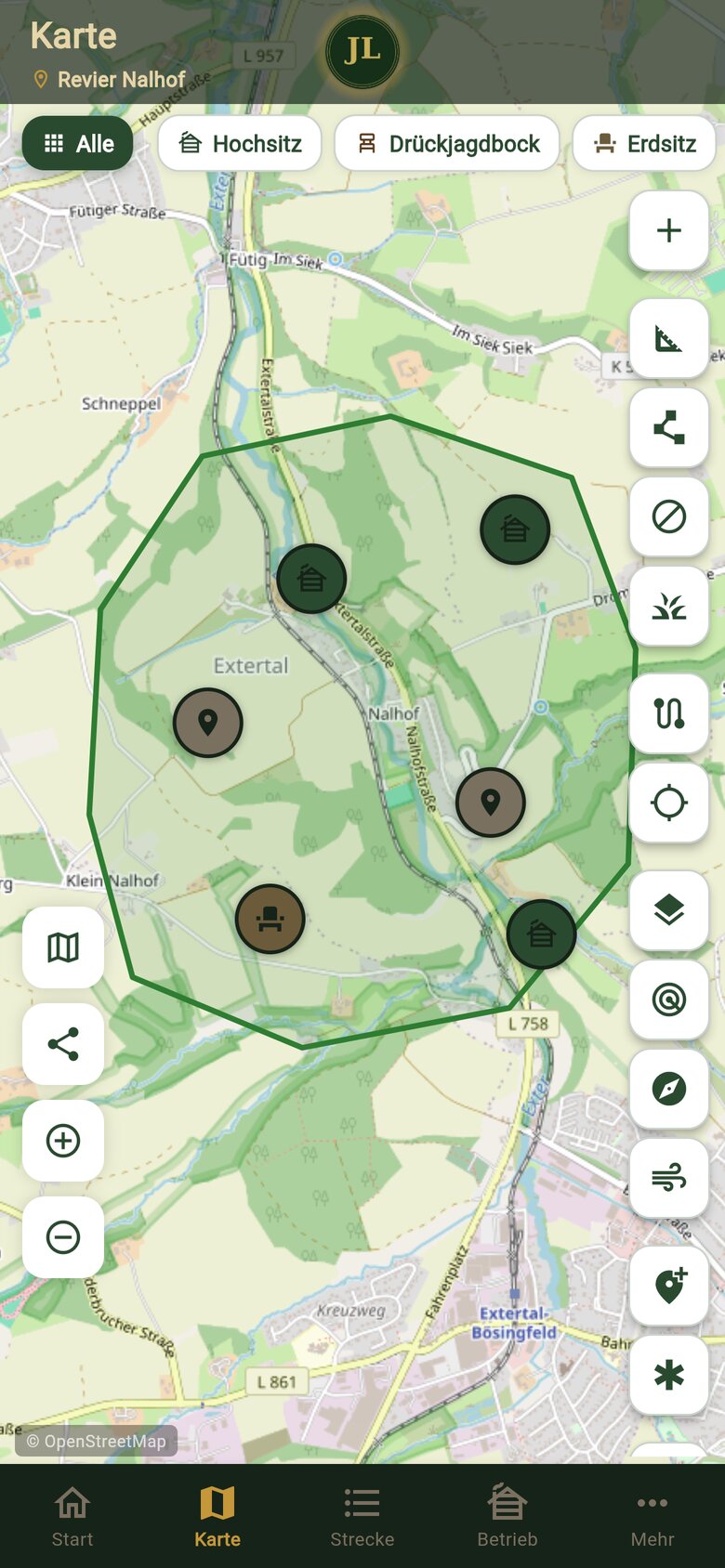Image resolution: width=725 pixels, height=1568 pixels.
Task: Tap the L 861 road sign
Action: [x=277, y=1381]
